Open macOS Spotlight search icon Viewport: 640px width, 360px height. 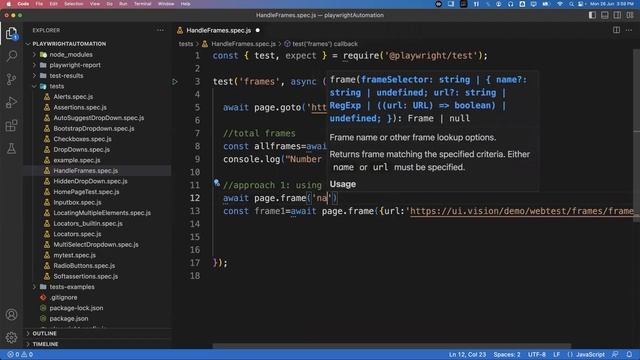571,4
